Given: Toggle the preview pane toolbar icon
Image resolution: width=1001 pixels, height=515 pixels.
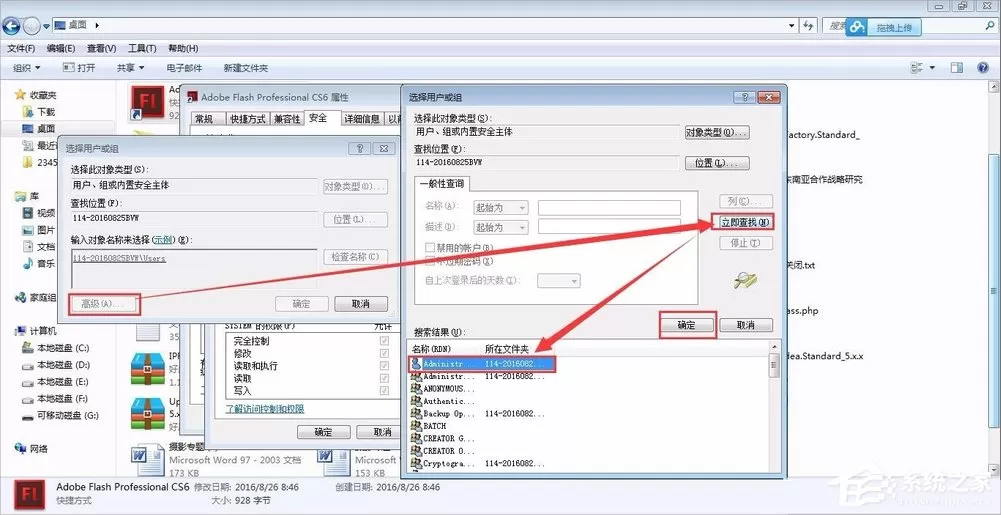Looking at the screenshot, I should coord(956,68).
